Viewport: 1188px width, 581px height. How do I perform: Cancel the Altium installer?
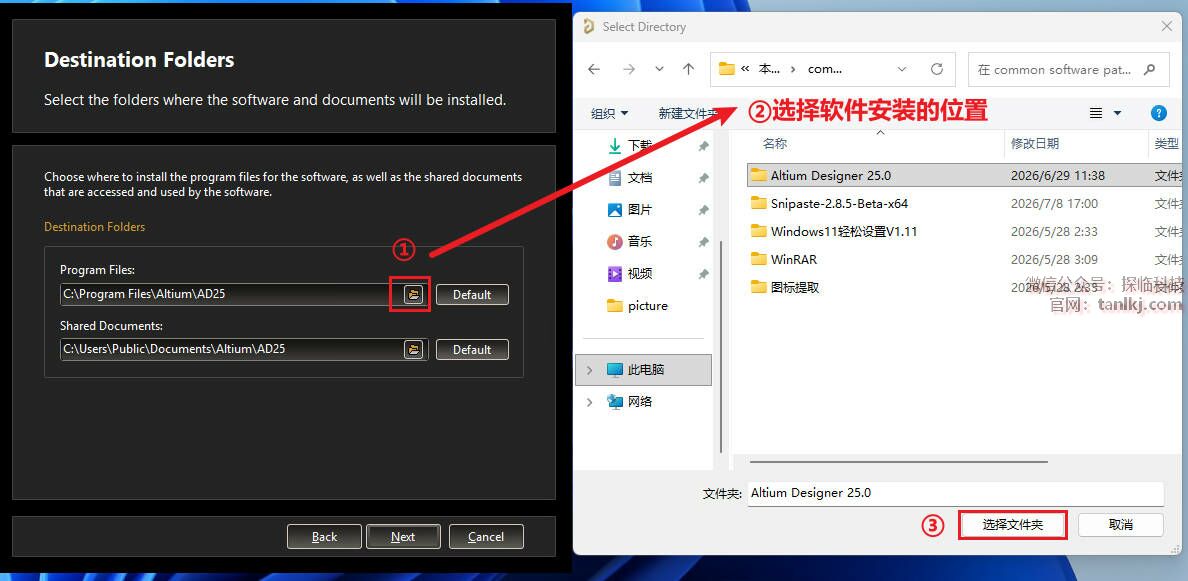(486, 536)
